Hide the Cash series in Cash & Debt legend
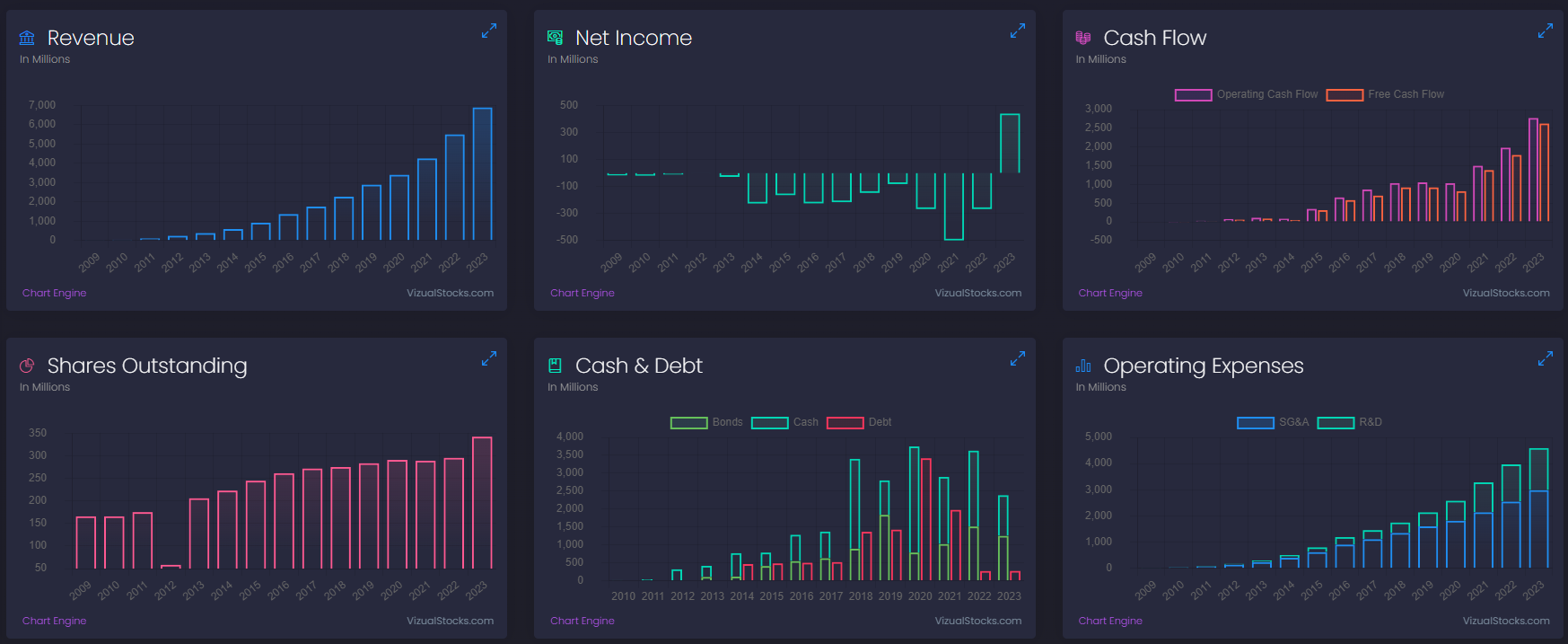1568x644 pixels. (x=784, y=422)
